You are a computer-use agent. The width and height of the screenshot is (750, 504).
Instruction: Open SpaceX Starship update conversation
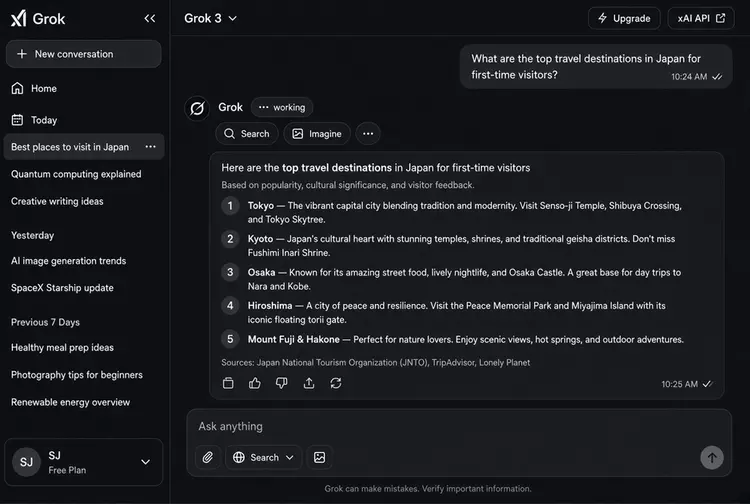click(x=62, y=288)
